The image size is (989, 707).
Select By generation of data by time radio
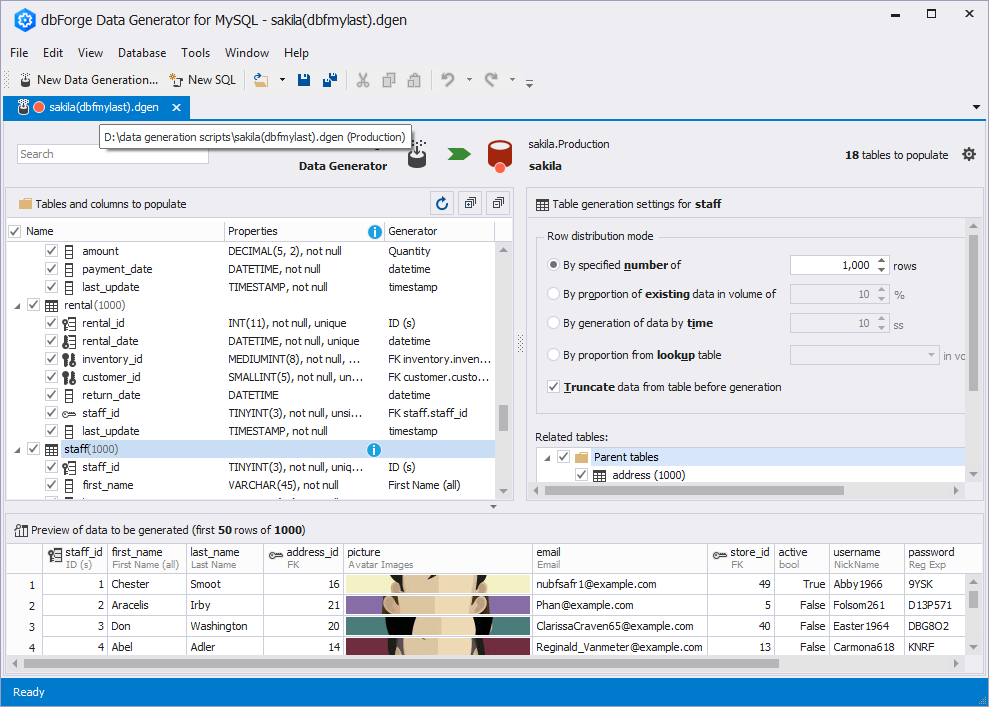(x=553, y=323)
